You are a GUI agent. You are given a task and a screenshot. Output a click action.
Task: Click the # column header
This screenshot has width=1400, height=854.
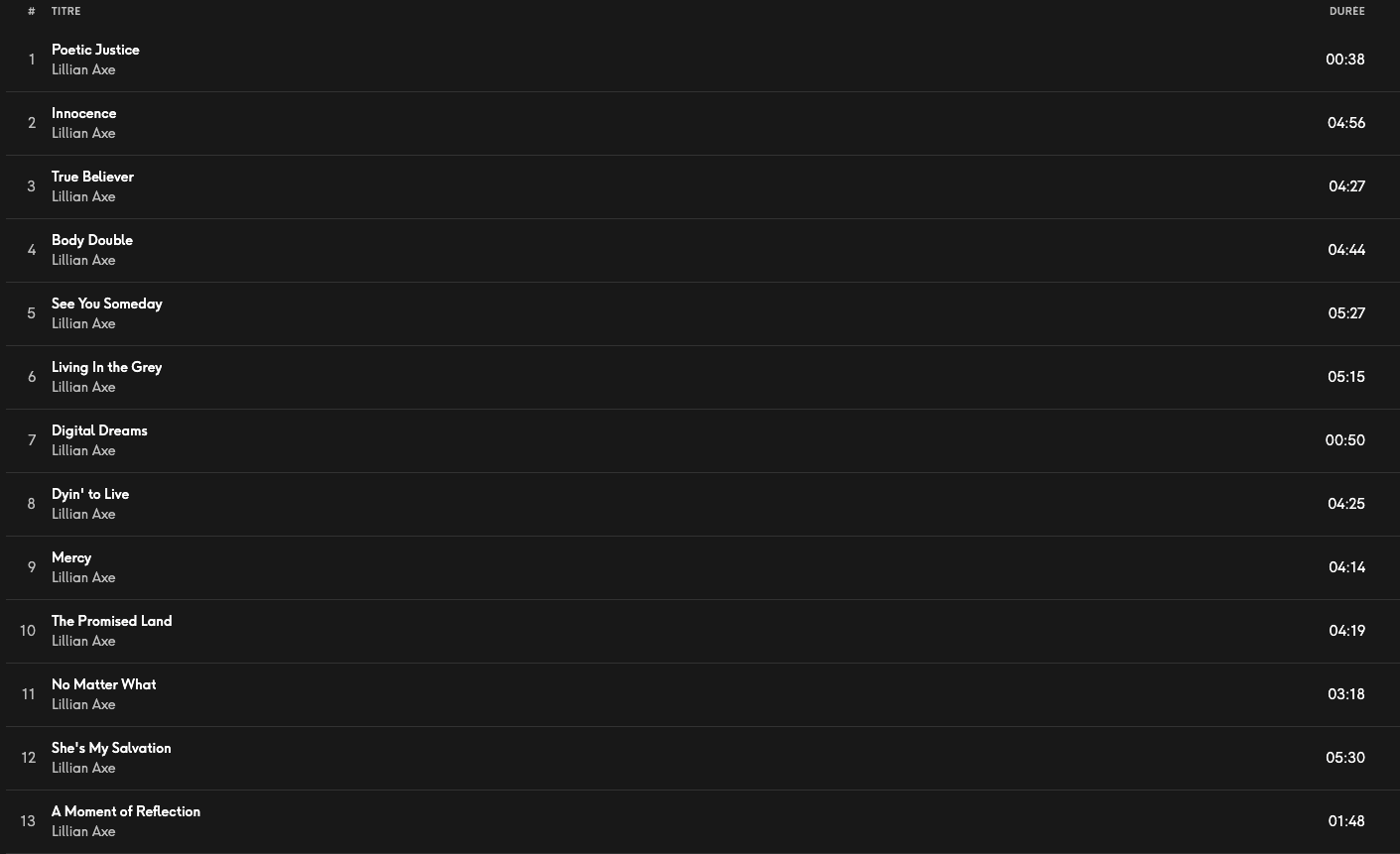(x=32, y=11)
